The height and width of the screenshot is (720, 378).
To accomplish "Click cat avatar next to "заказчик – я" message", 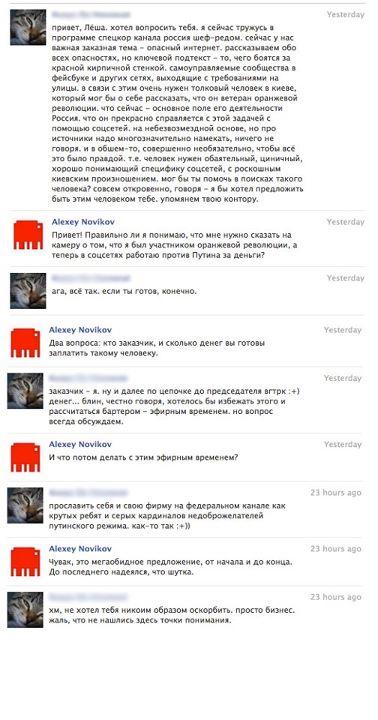I will (x=25, y=391).
